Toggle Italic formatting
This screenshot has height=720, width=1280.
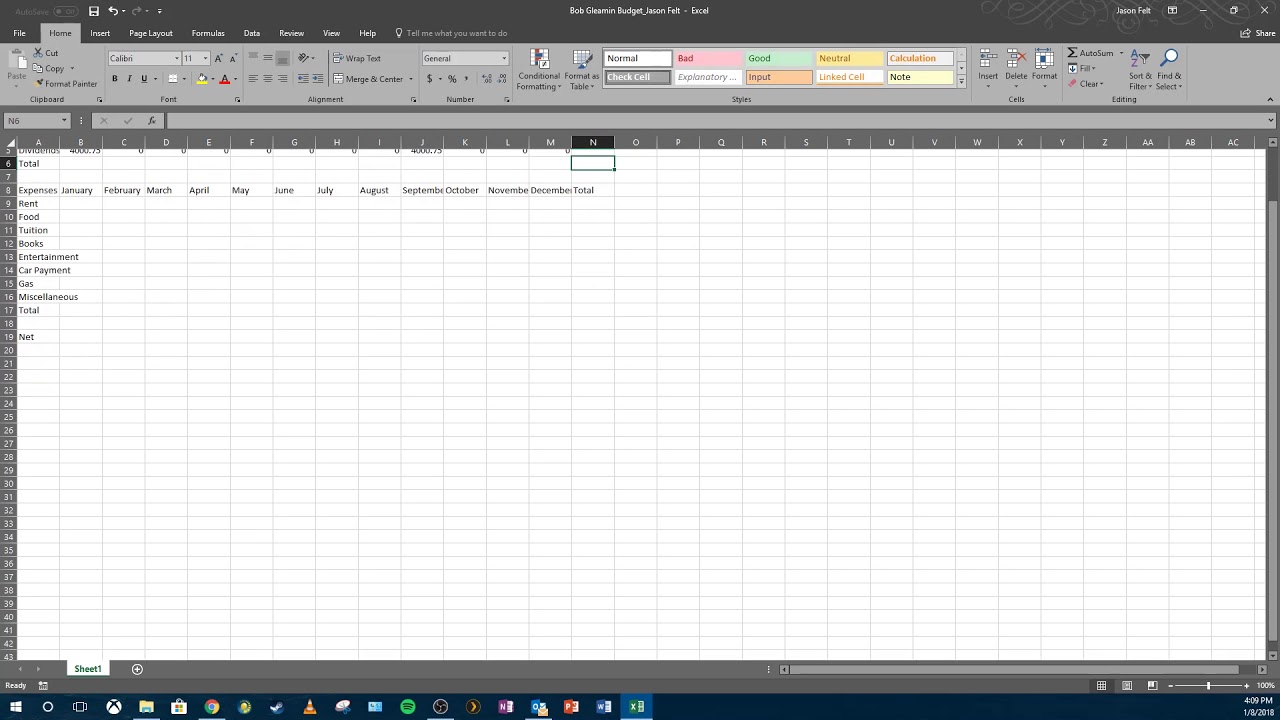click(x=129, y=79)
